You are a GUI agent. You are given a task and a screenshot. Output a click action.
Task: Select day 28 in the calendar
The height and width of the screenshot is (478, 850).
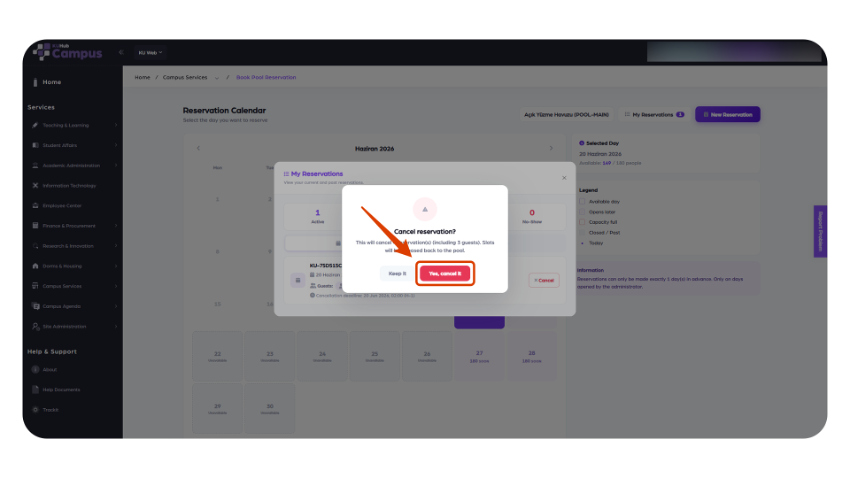[532, 356]
